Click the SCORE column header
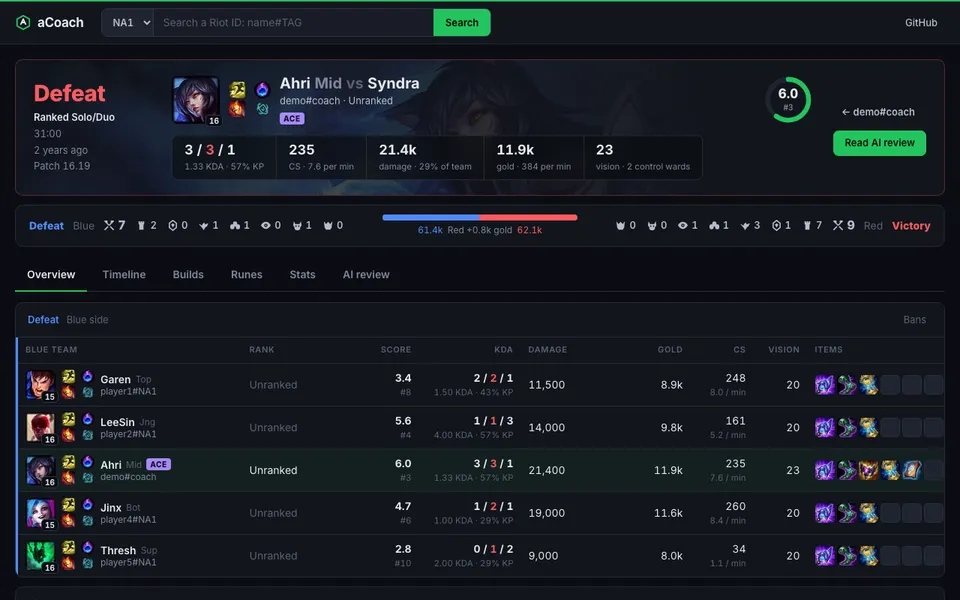 point(396,350)
